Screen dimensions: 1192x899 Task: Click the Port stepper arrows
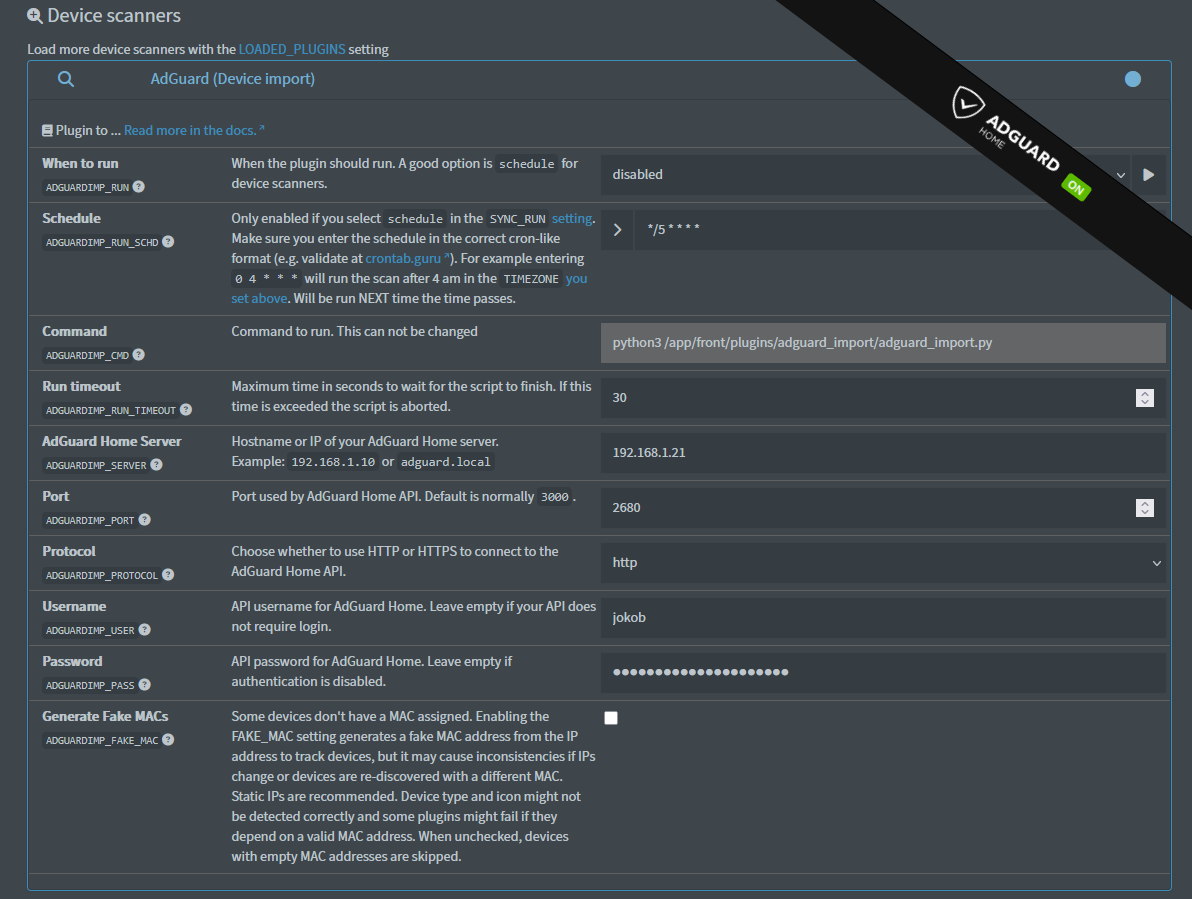(1145, 508)
